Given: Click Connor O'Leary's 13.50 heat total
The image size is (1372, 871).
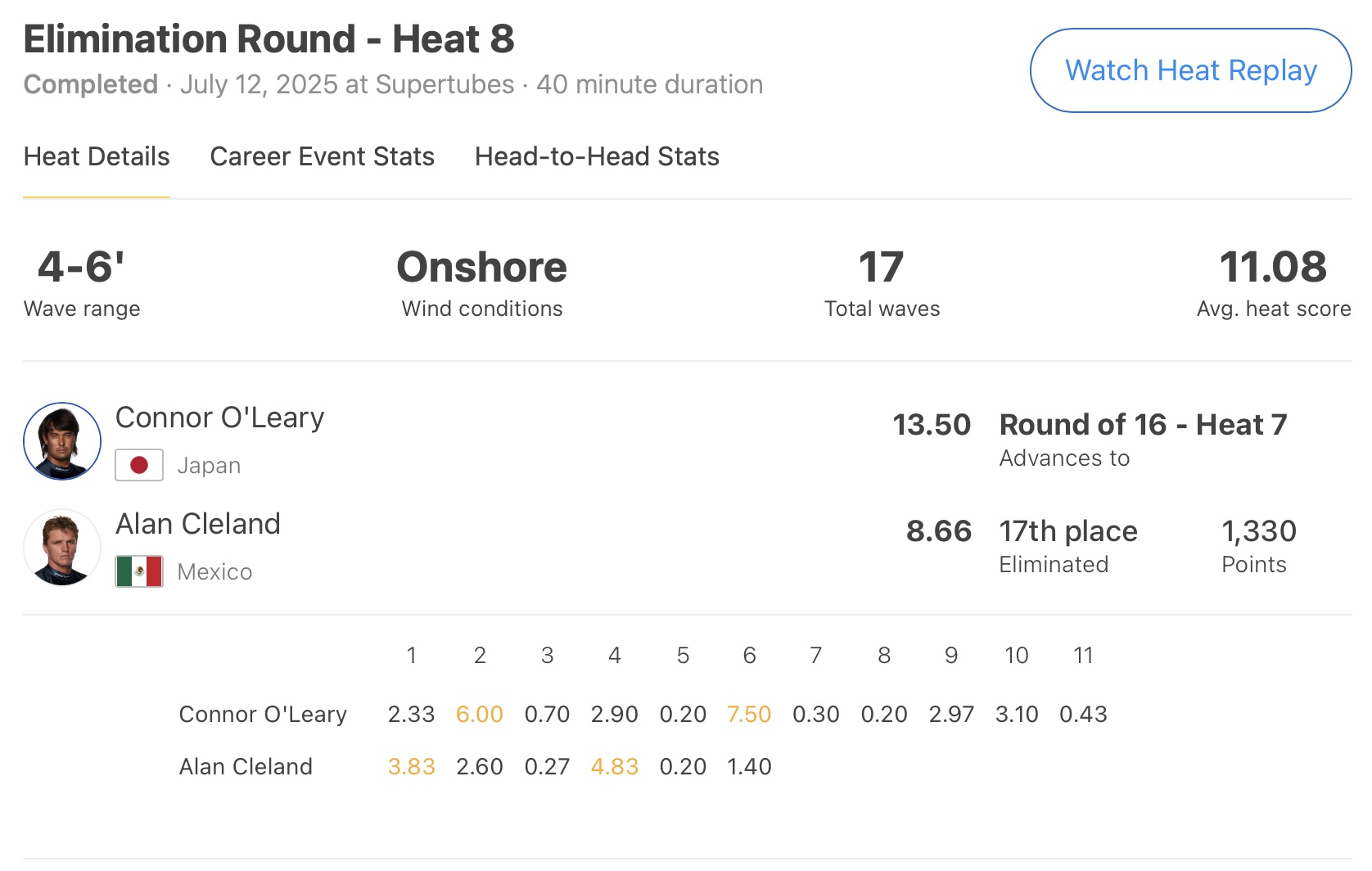Looking at the screenshot, I should (932, 425).
